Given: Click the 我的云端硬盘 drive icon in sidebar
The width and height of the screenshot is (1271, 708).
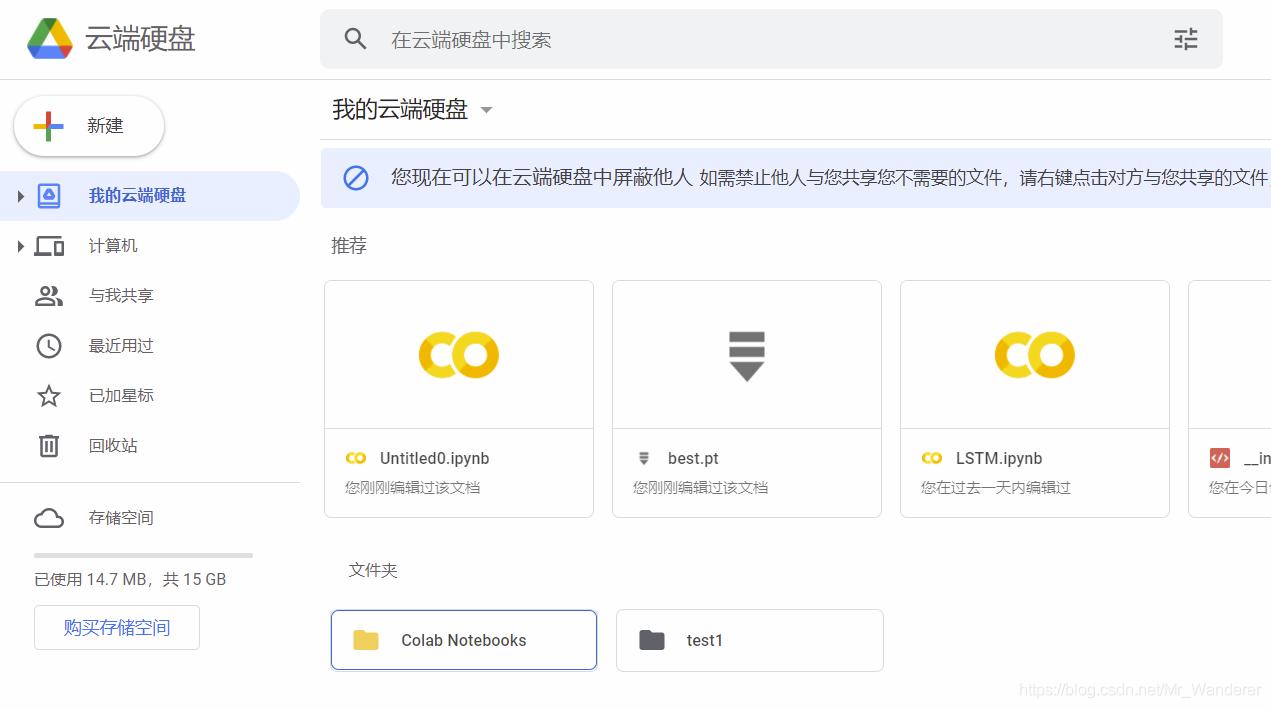Looking at the screenshot, I should tap(49, 196).
